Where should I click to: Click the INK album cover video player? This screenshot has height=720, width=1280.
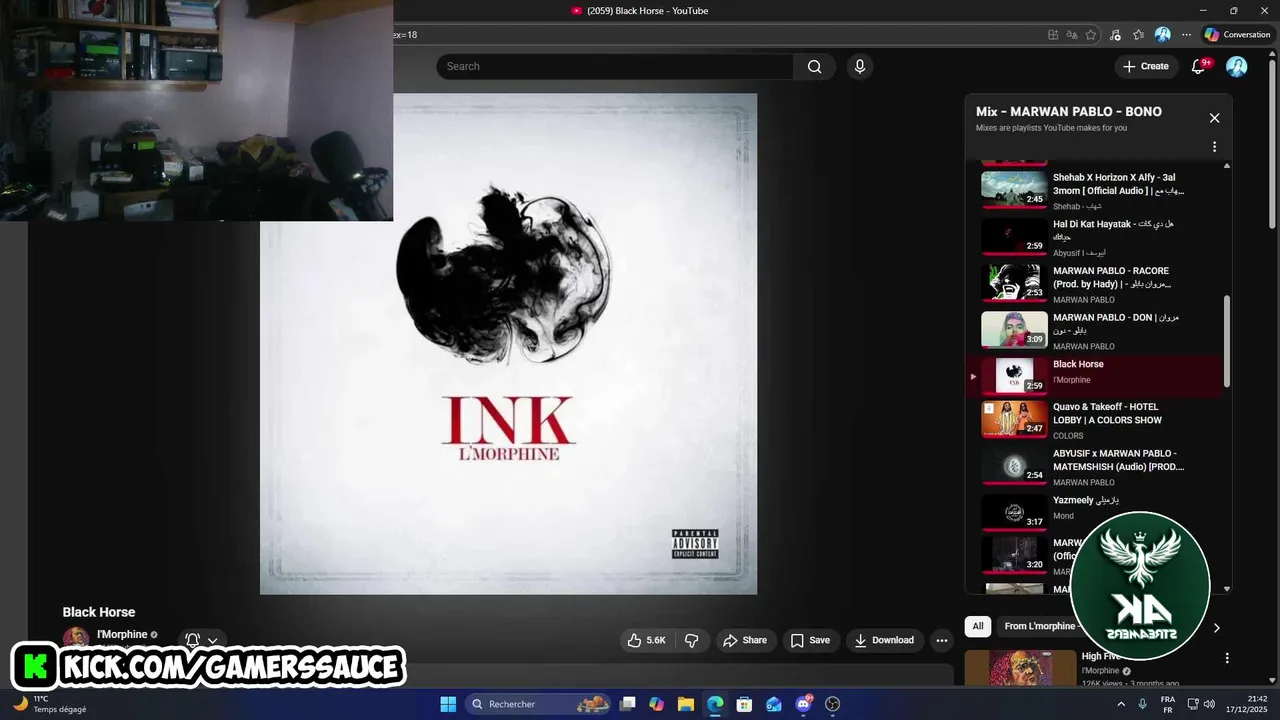508,344
